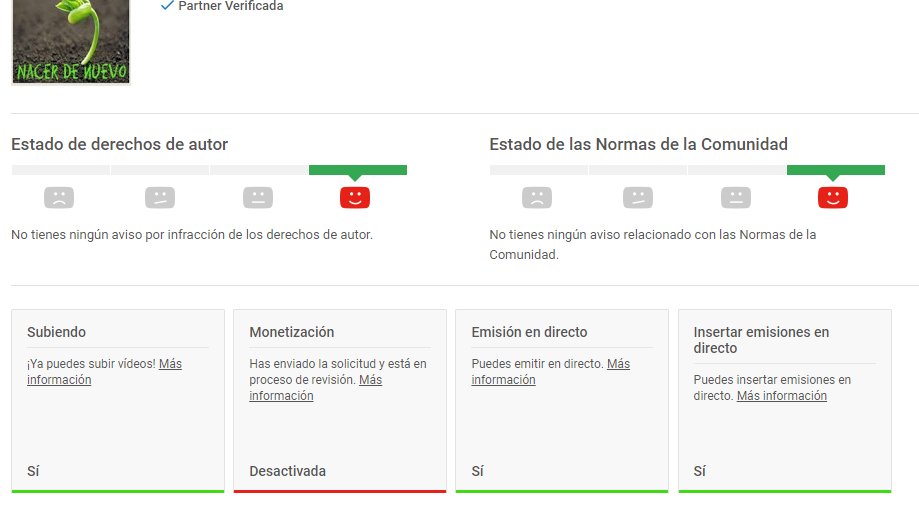The width and height of the screenshot is (919, 507).
Task: Click the Monetización card title
Action: [291, 332]
